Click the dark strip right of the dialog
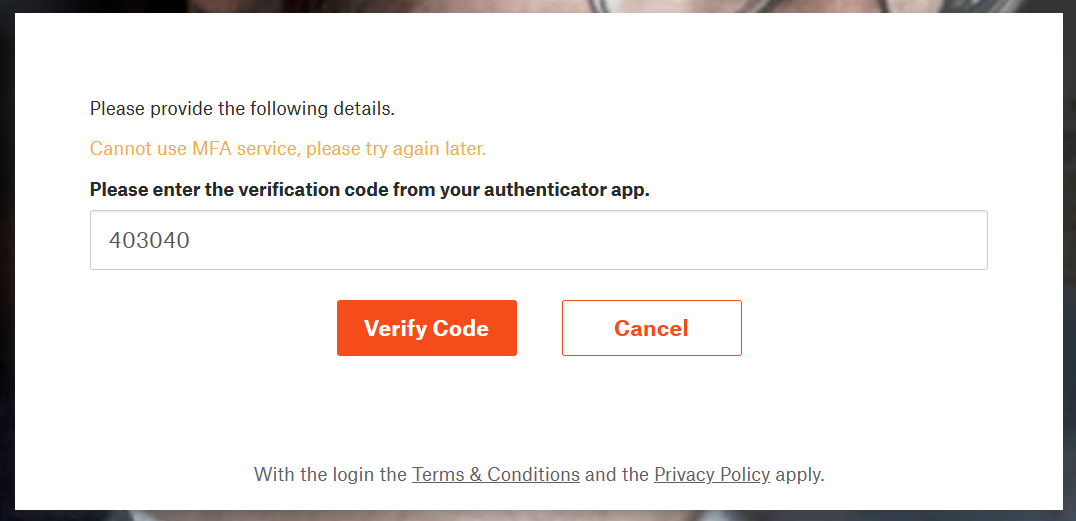This screenshot has height=521, width=1076. coord(1069,261)
